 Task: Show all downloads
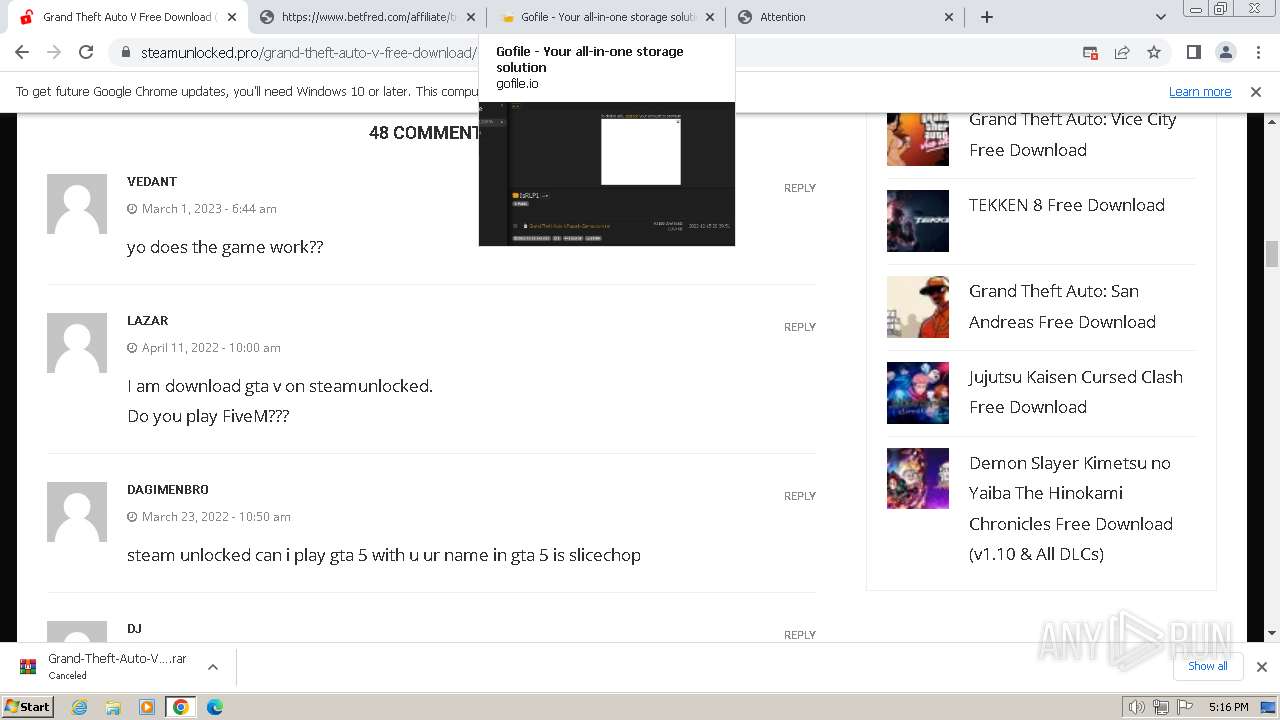pyautogui.click(x=1207, y=666)
